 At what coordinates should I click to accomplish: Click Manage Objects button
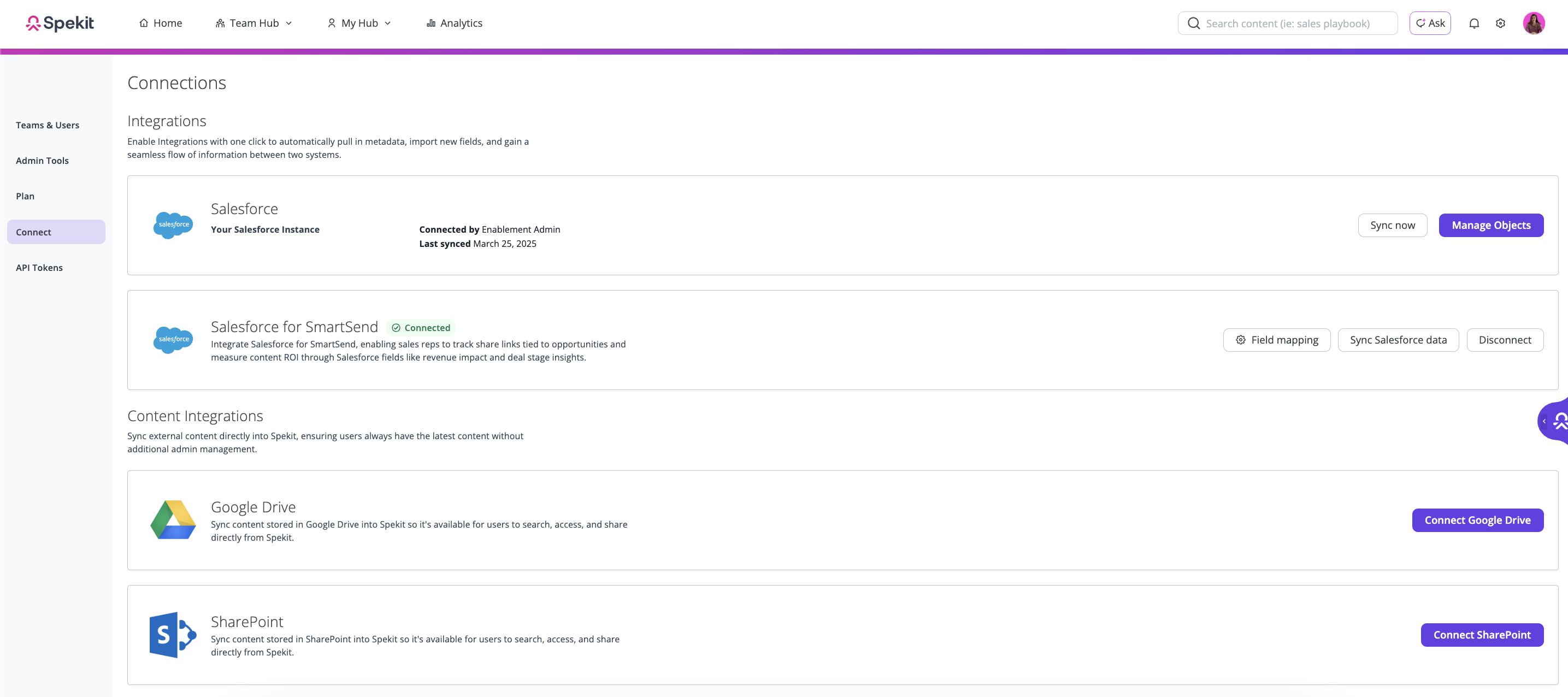point(1491,225)
